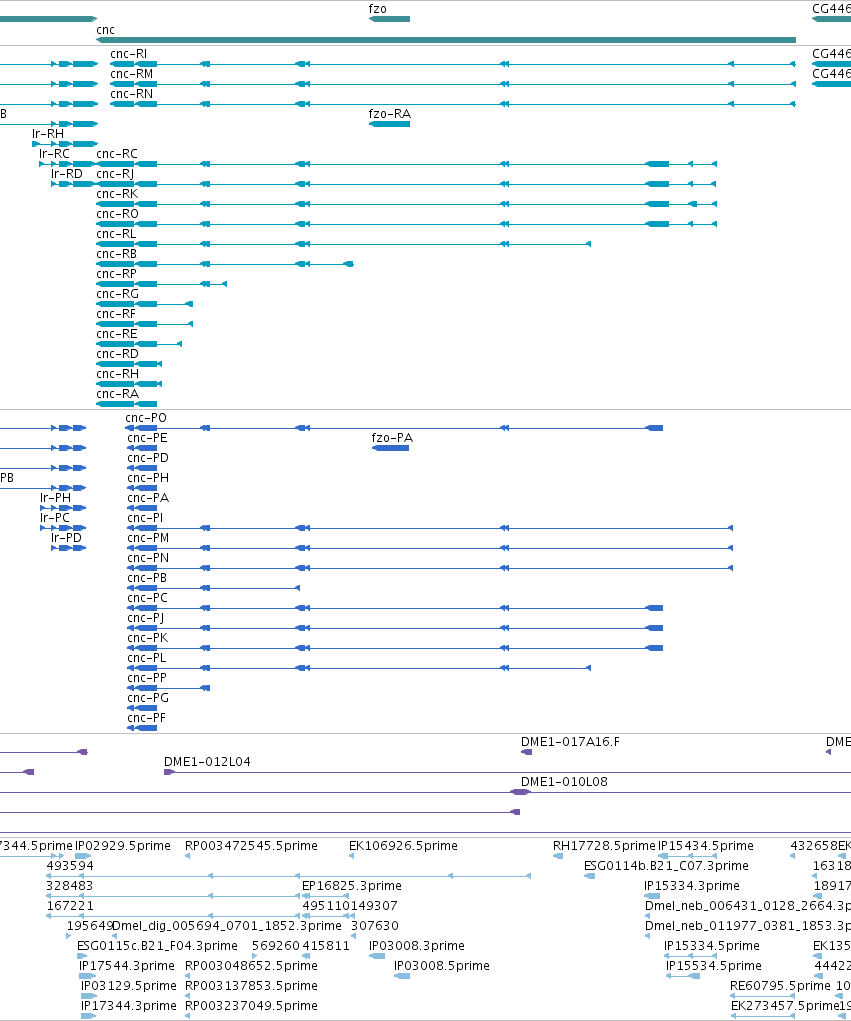Select the cnc-RA transcript label
The height and width of the screenshot is (1021, 851).
118,394
